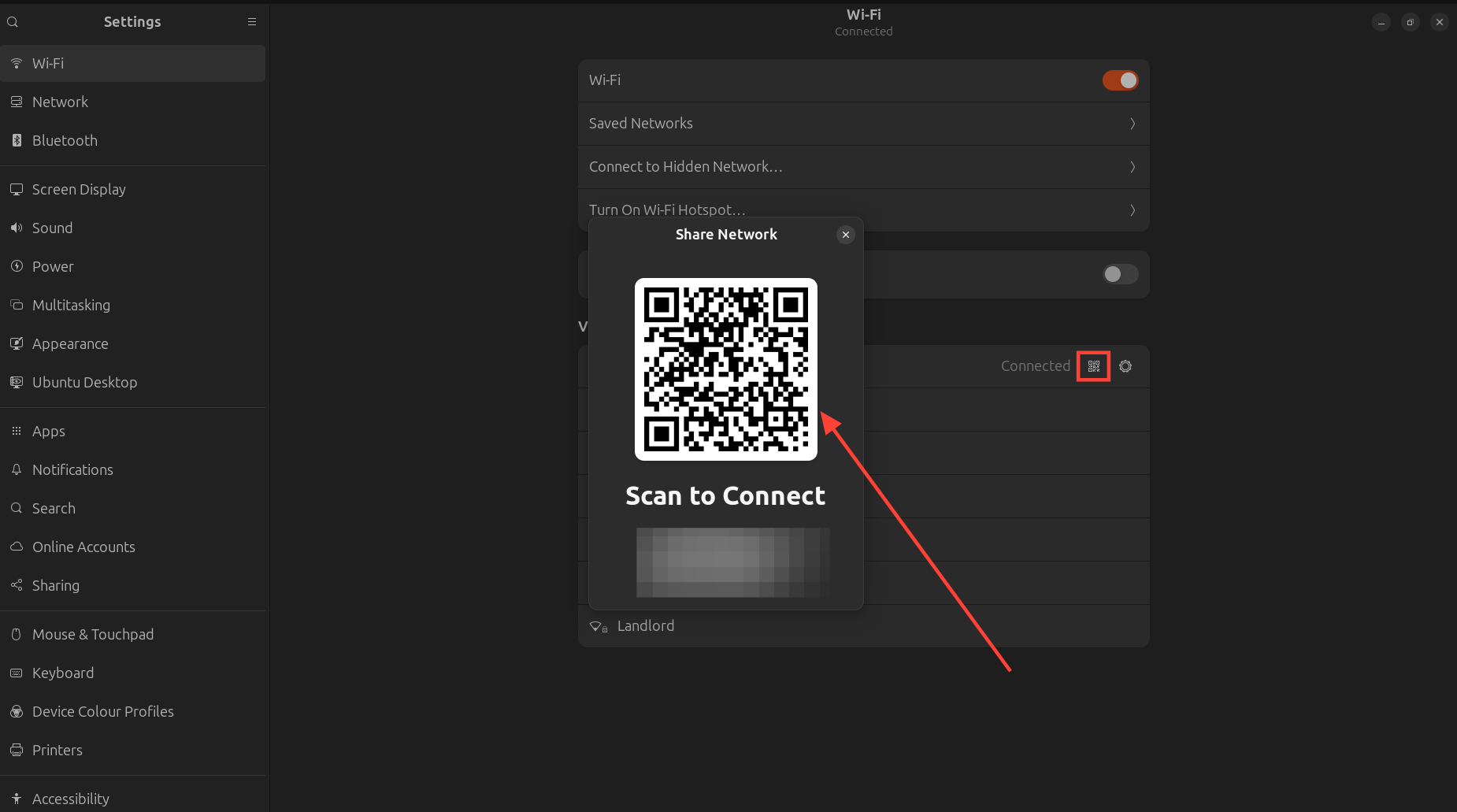Click the Connected status label in network row

[x=1036, y=366]
